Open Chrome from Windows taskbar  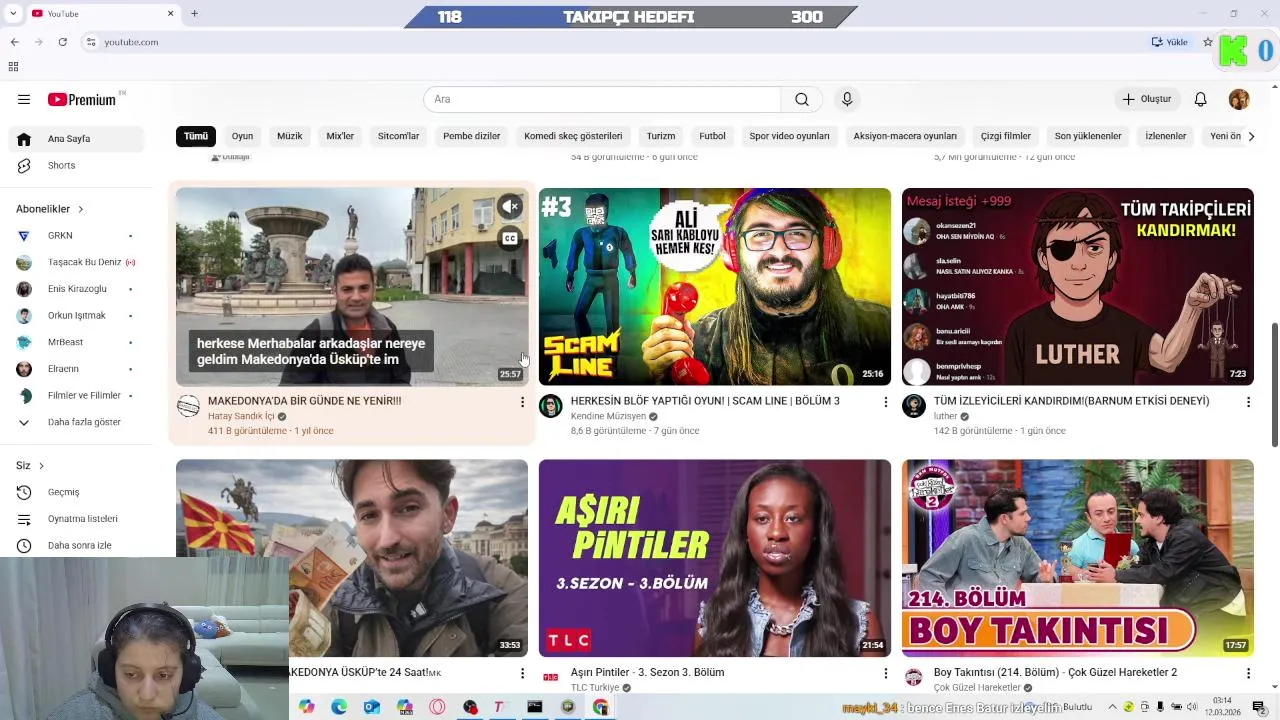click(x=600, y=707)
